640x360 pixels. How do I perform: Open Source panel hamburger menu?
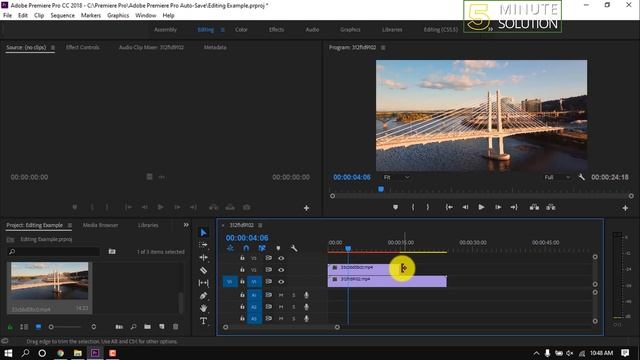point(53,48)
